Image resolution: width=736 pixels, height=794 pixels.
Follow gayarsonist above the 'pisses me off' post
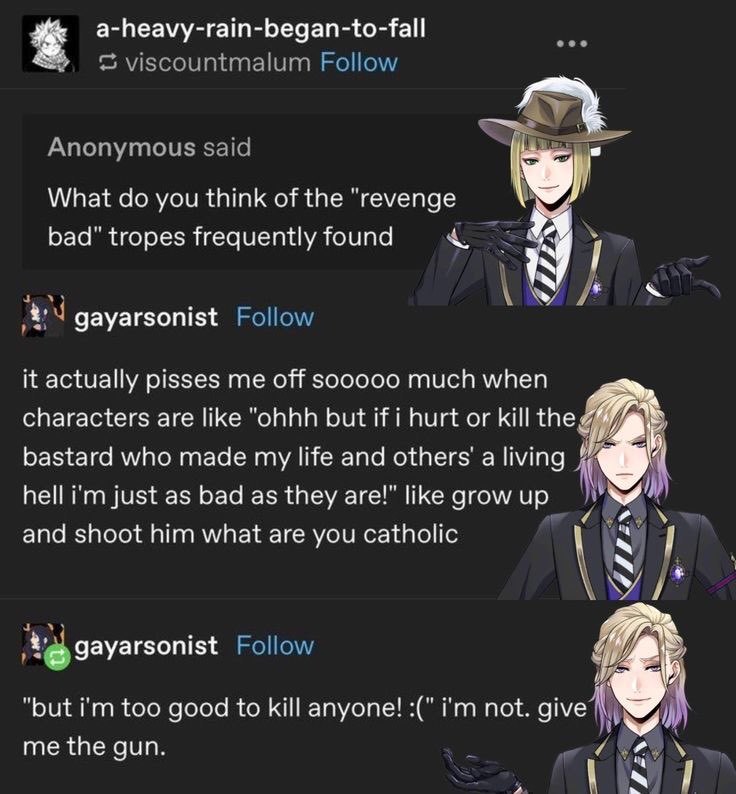(275, 317)
